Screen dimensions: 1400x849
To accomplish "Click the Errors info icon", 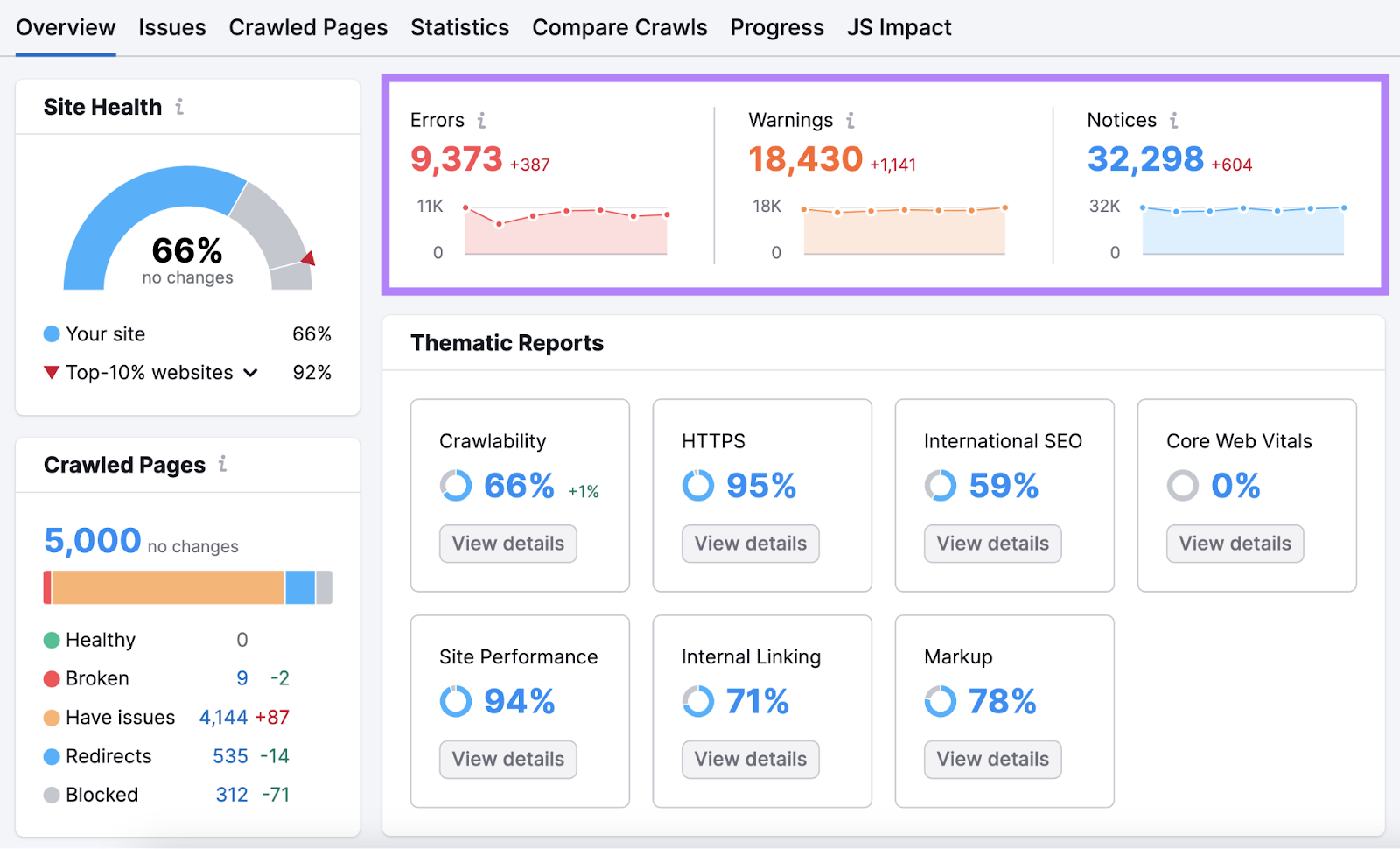I will coord(481,120).
